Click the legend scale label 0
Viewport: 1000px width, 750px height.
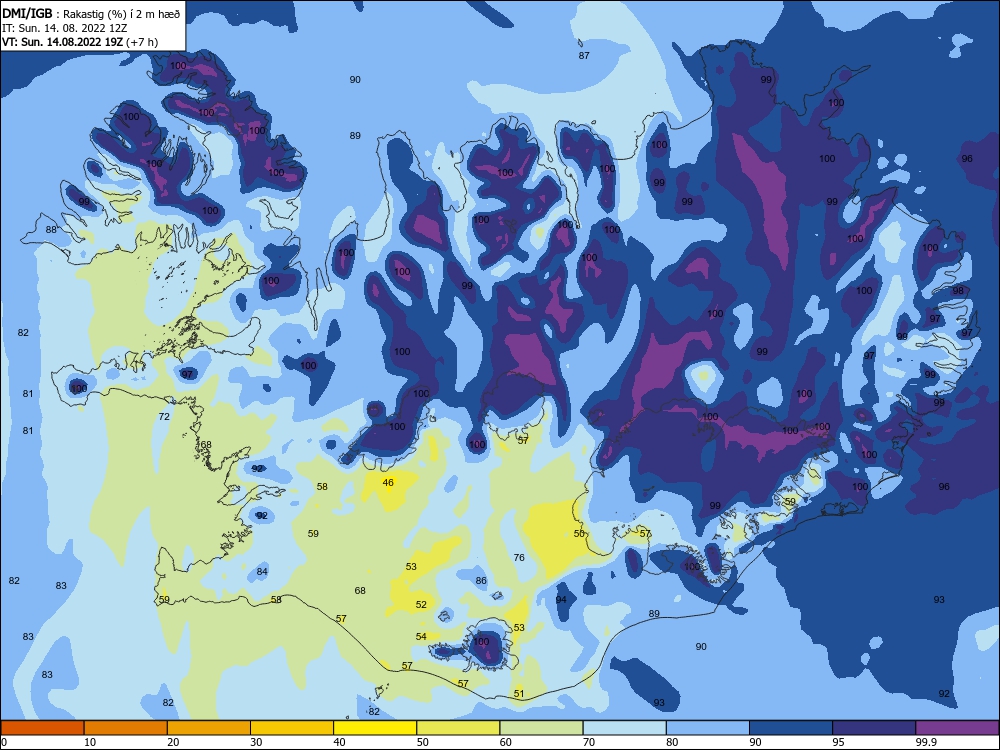click(x=4, y=742)
